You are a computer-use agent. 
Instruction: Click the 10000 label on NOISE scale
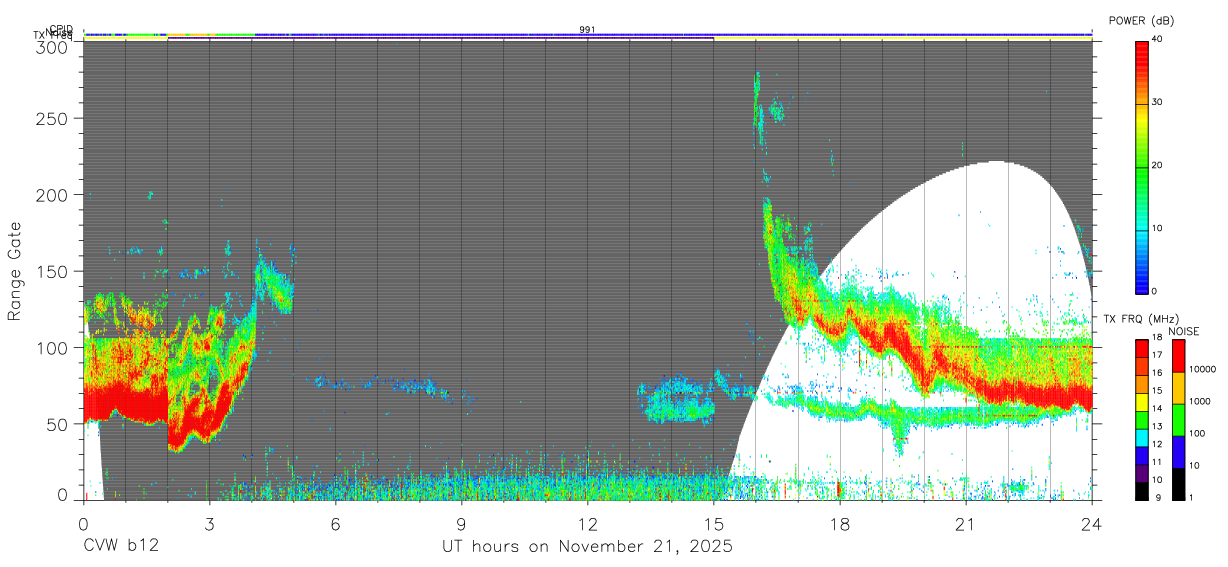(x=1202, y=370)
